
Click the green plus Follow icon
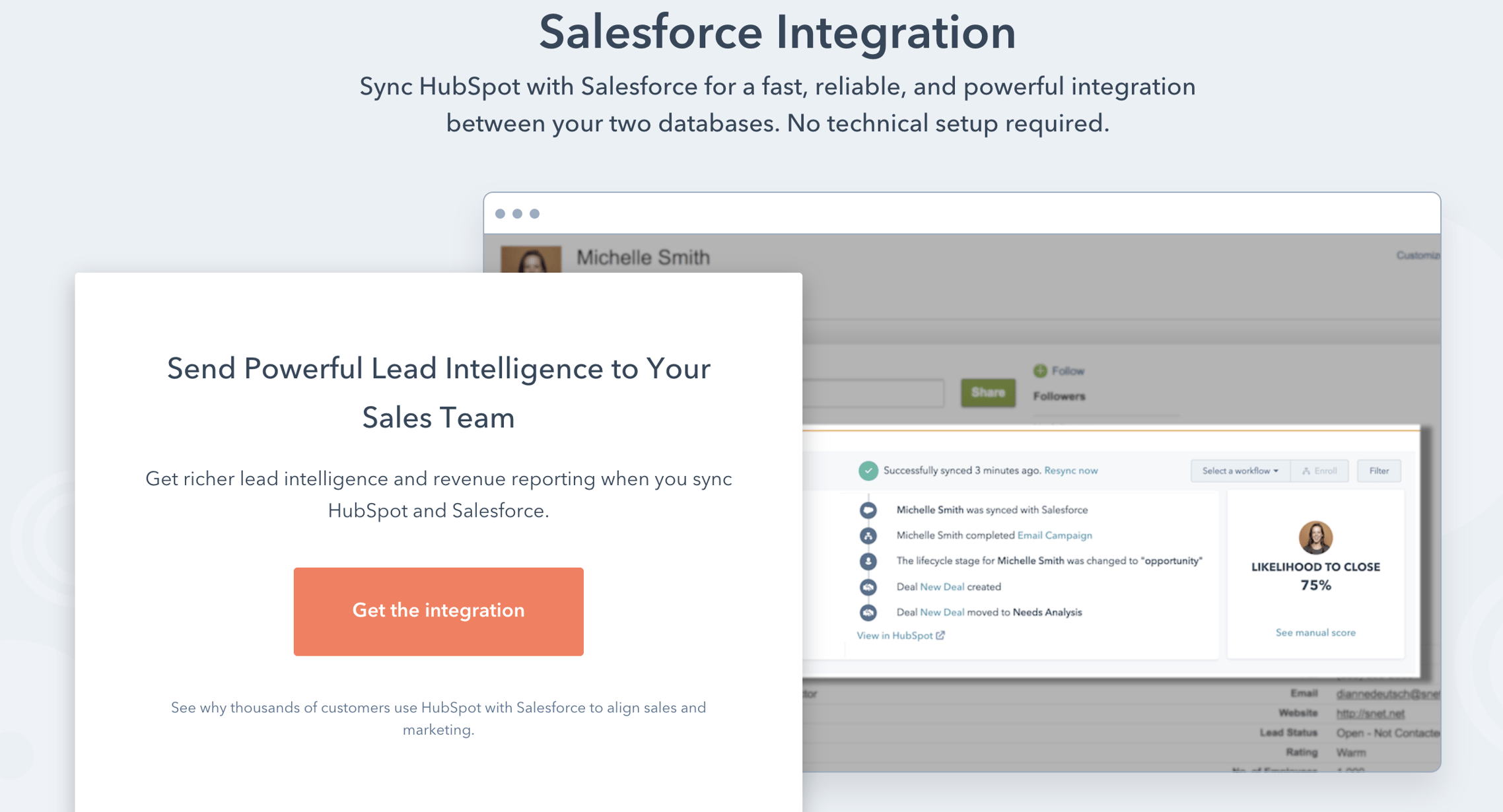point(1040,370)
